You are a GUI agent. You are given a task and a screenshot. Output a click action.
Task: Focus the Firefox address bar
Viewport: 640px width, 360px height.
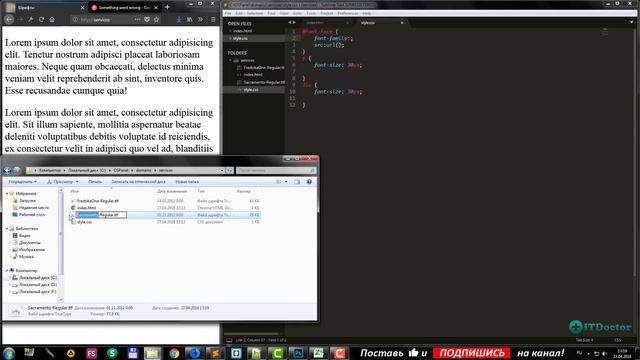pos(102,19)
